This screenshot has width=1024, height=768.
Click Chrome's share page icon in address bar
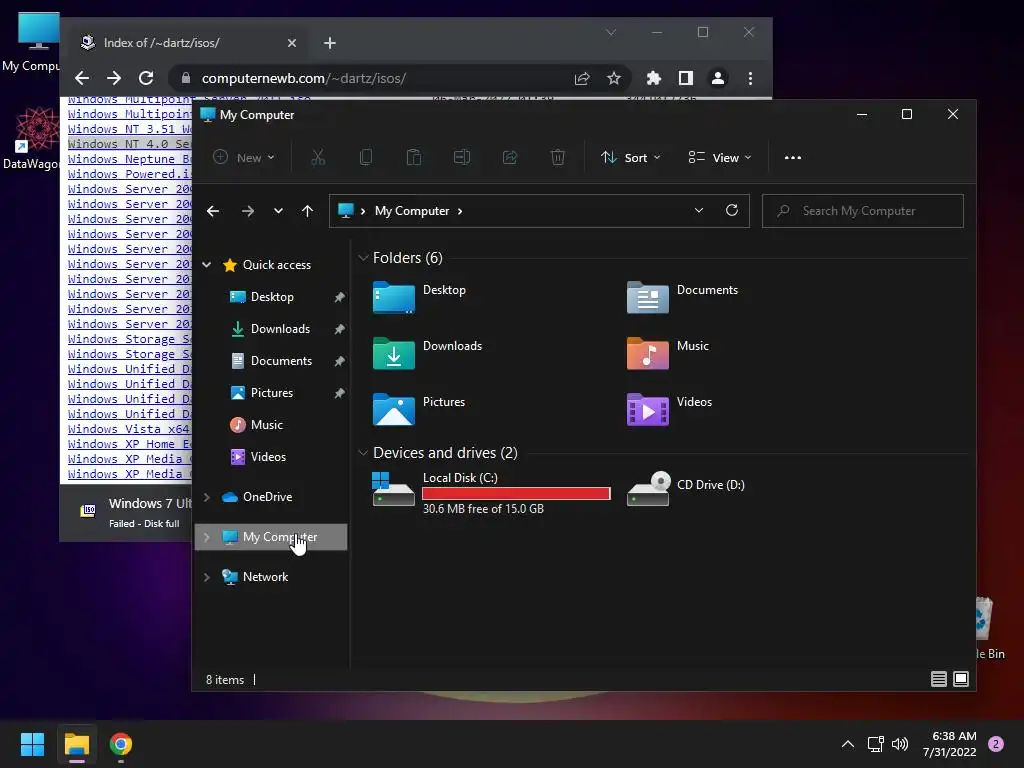tap(582, 78)
